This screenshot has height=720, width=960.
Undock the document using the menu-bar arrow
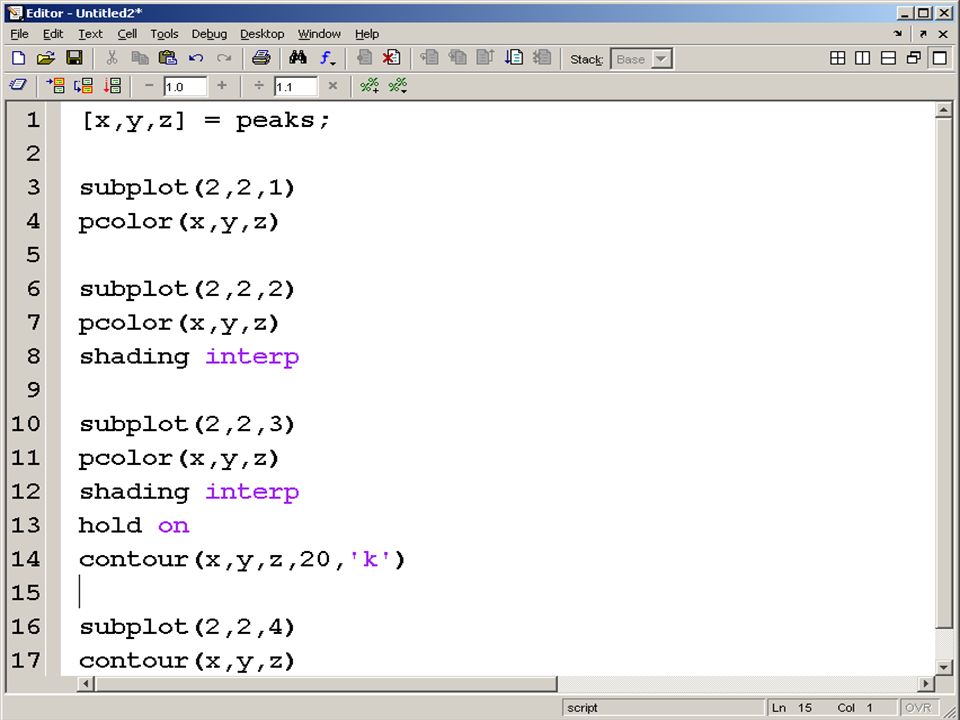923,34
